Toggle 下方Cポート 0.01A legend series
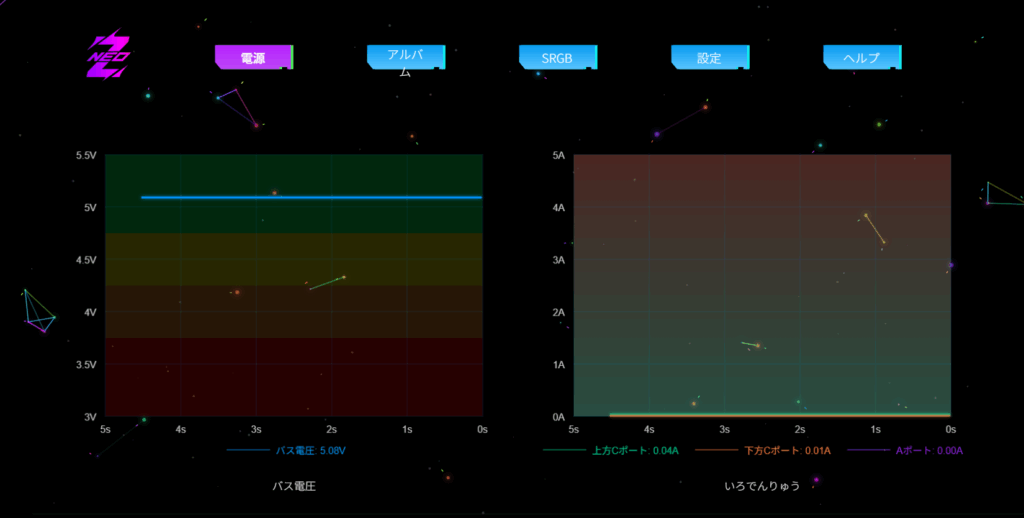 click(x=763, y=450)
